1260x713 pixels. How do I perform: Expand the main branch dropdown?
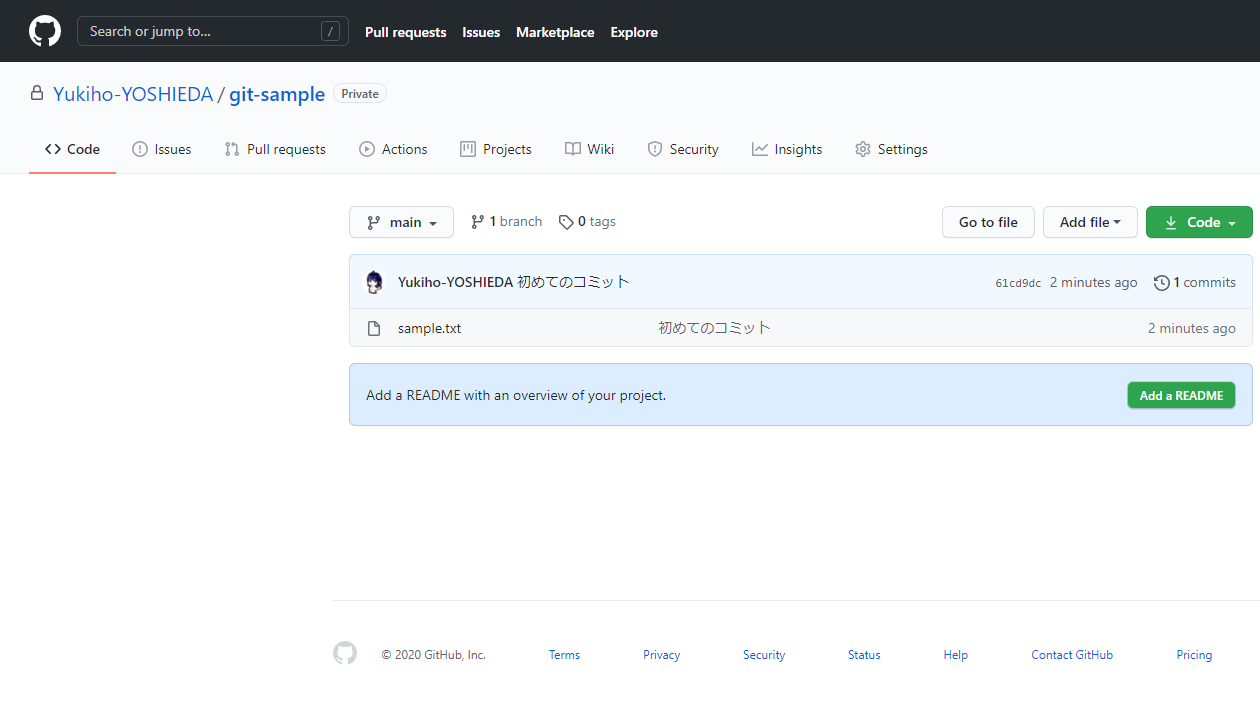401,222
